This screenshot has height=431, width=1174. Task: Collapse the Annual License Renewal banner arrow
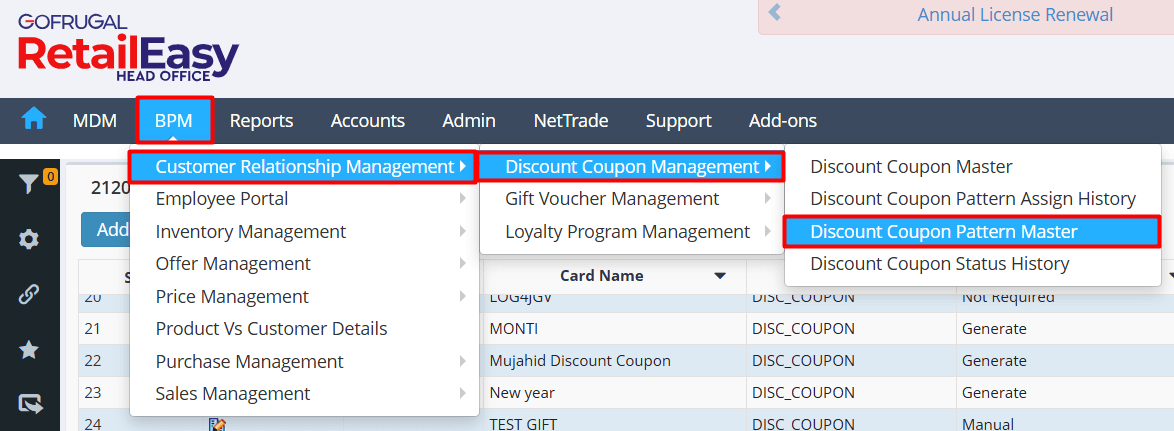tap(775, 13)
